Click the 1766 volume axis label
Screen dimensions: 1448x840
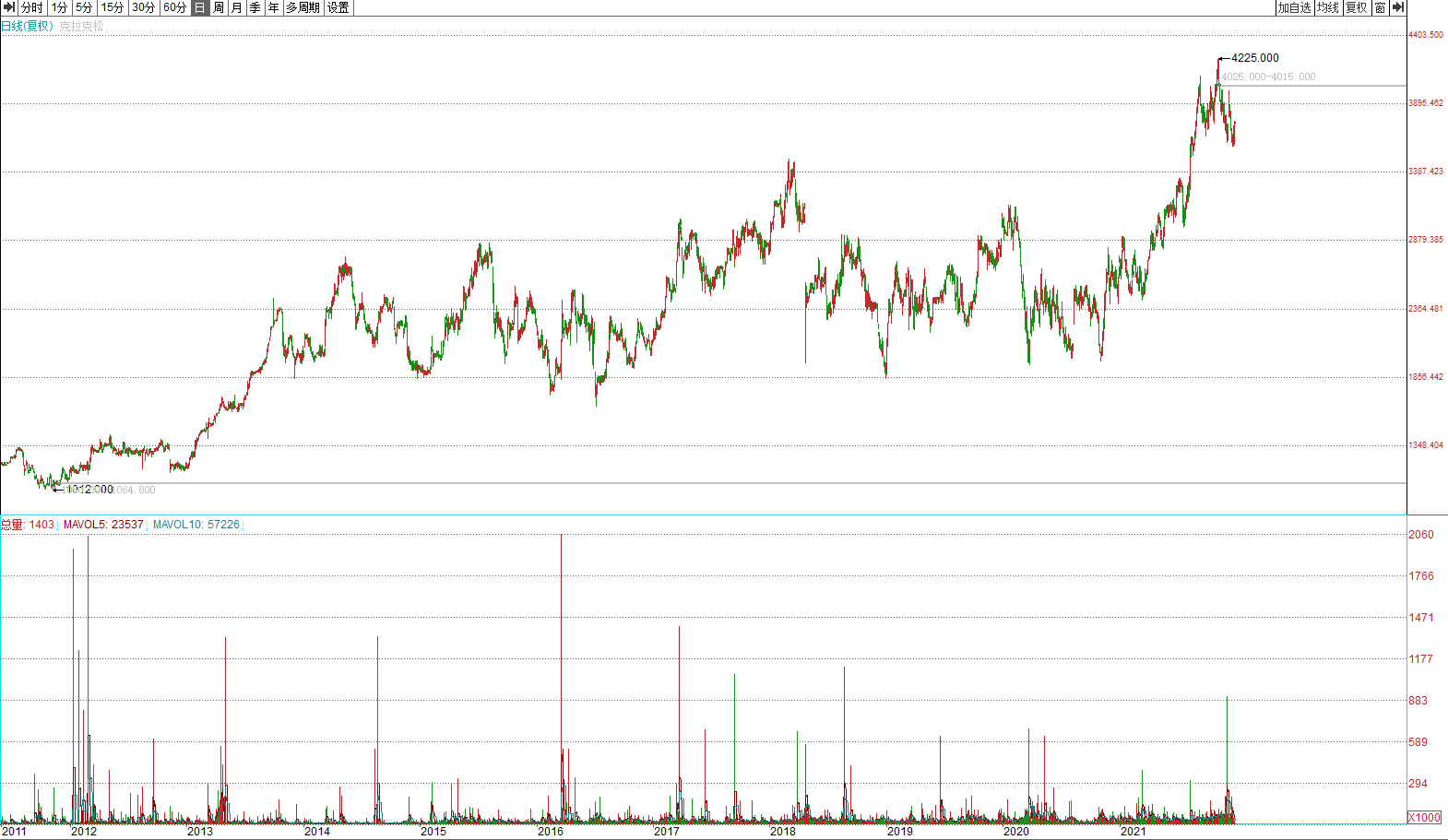point(1421,576)
